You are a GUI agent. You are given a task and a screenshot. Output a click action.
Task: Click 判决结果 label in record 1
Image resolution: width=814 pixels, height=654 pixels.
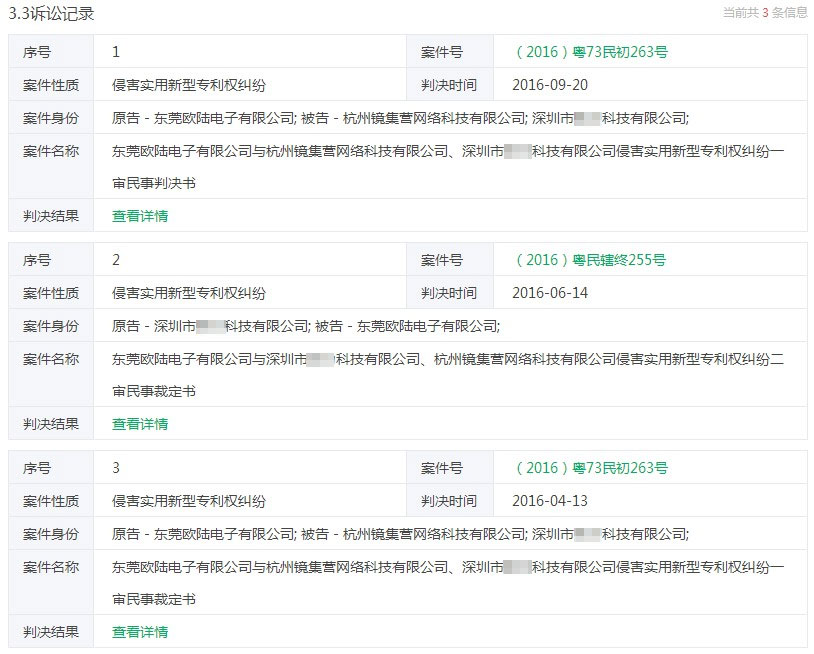click(x=51, y=216)
